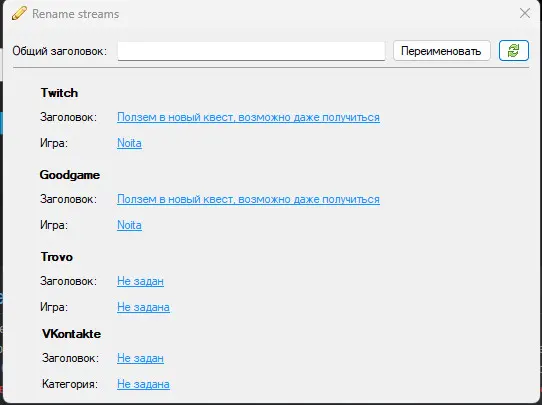Select the Noita game link under Twitch
The image size is (542, 405).
(x=129, y=143)
